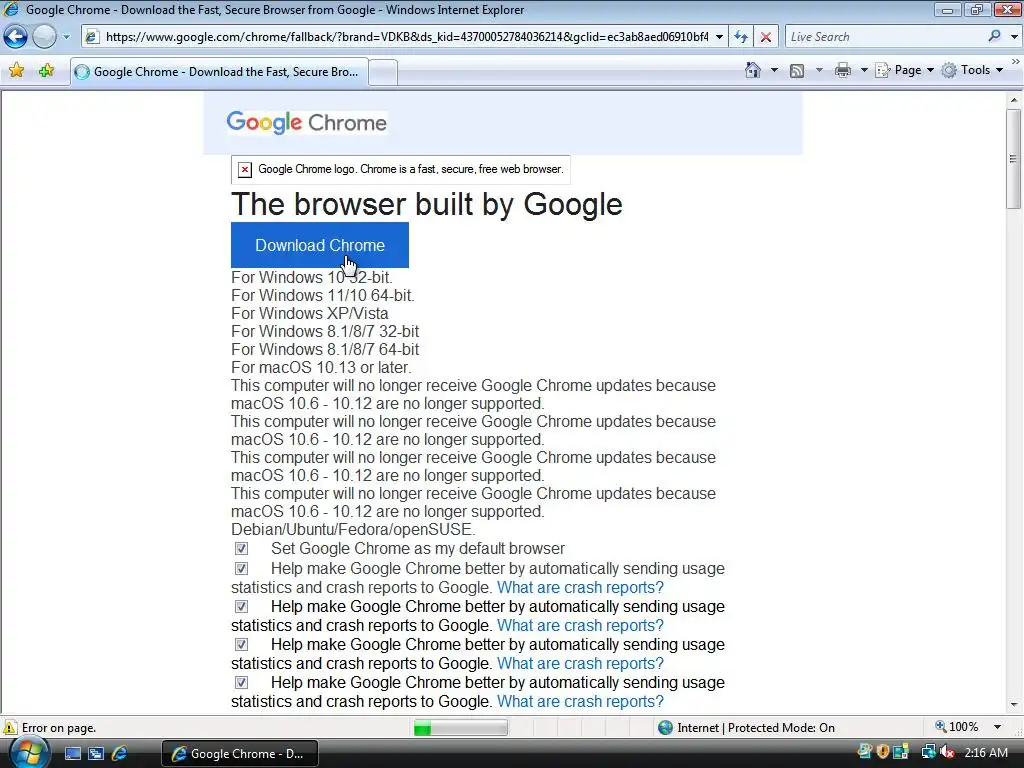Click the 100% zoom level button
The height and width of the screenshot is (768, 1024).
[957, 727]
